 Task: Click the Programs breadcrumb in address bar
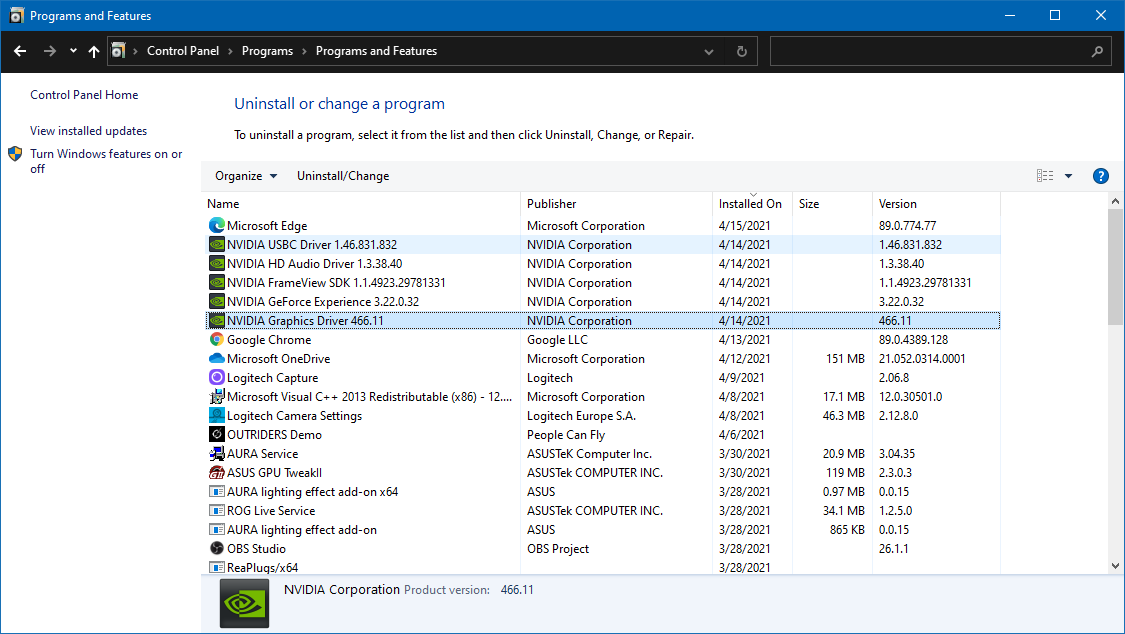(267, 51)
